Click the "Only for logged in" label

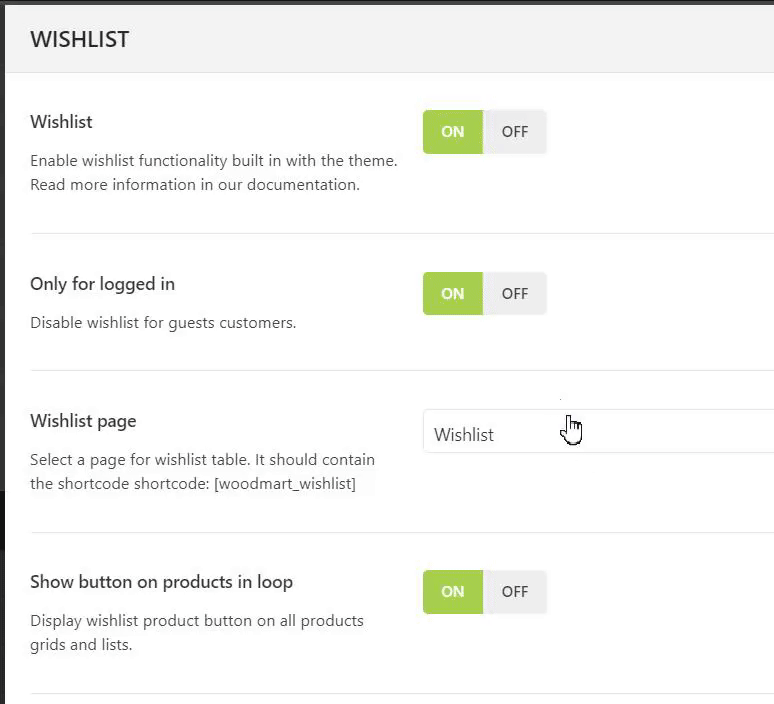pyautogui.click(x=102, y=284)
